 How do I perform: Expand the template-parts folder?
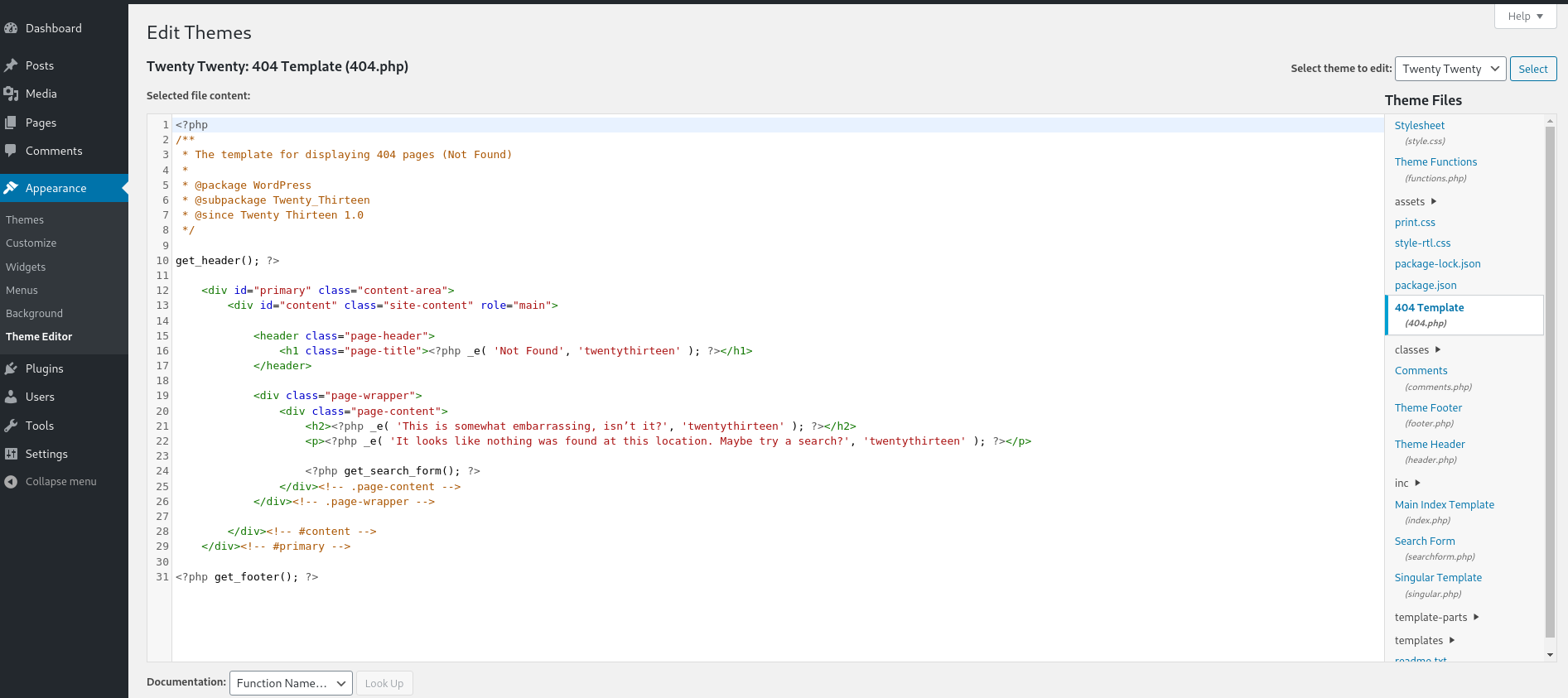coord(1436,617)
